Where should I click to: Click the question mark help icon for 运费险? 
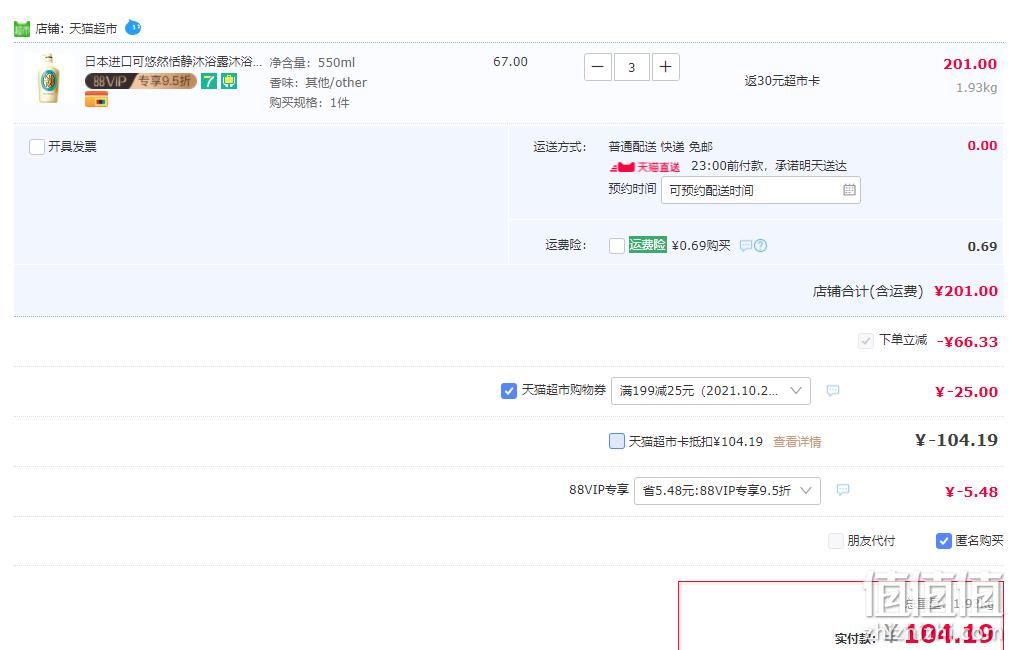point(760,246)
